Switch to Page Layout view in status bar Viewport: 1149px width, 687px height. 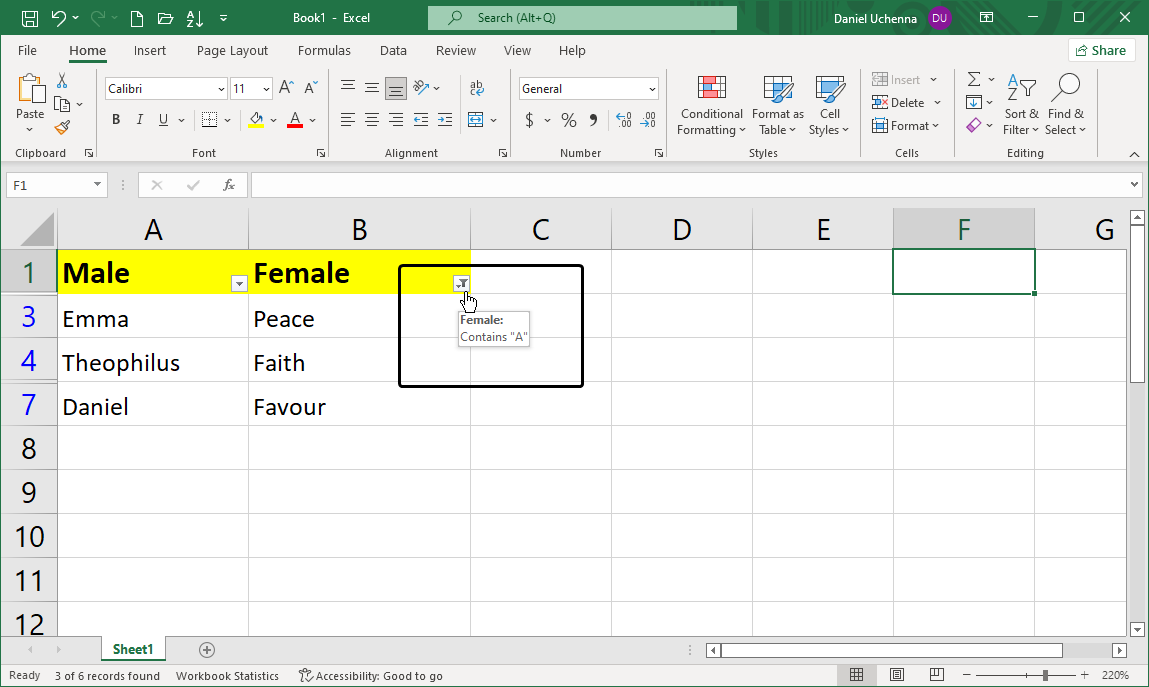[897, 676]
